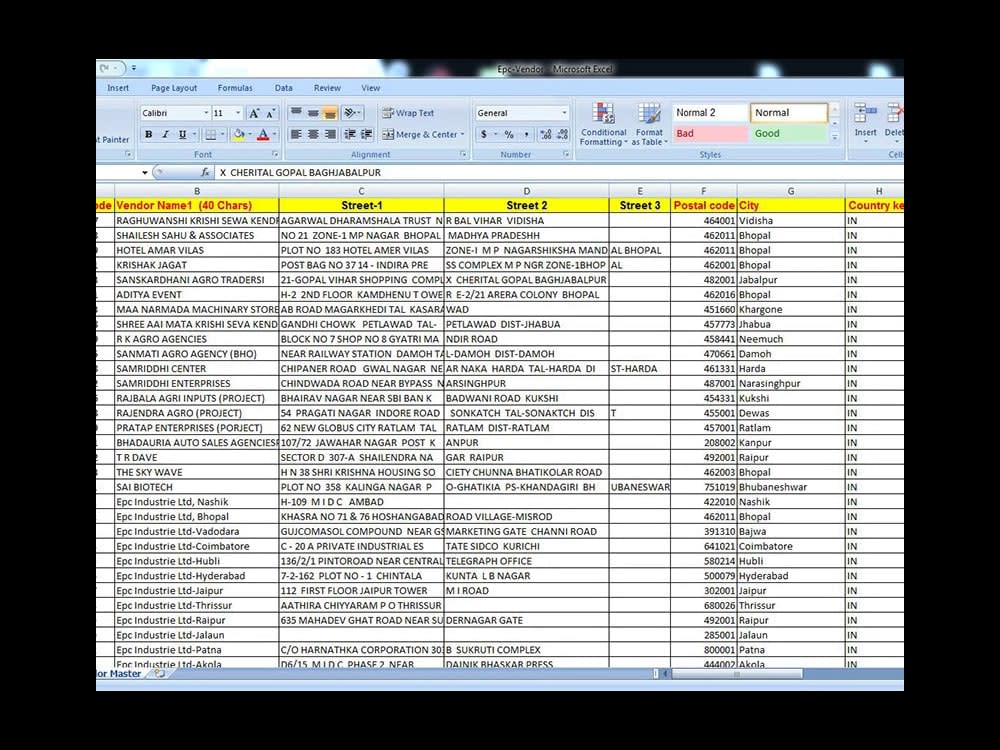The image size is (1000, 750).
Task: Apply the Normal cell style
Action: (790, 113)
